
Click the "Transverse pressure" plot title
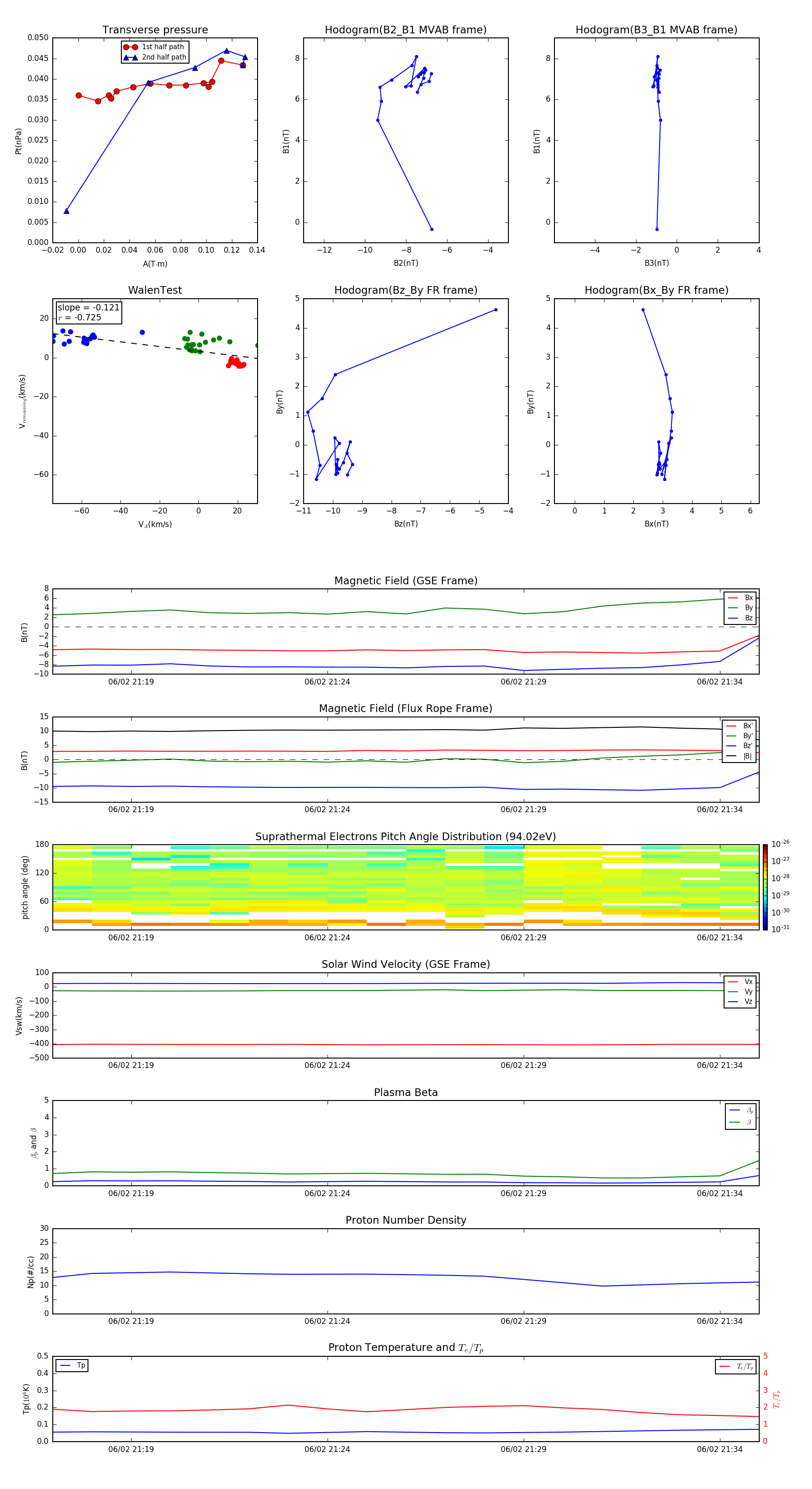[x=155, y=30]
